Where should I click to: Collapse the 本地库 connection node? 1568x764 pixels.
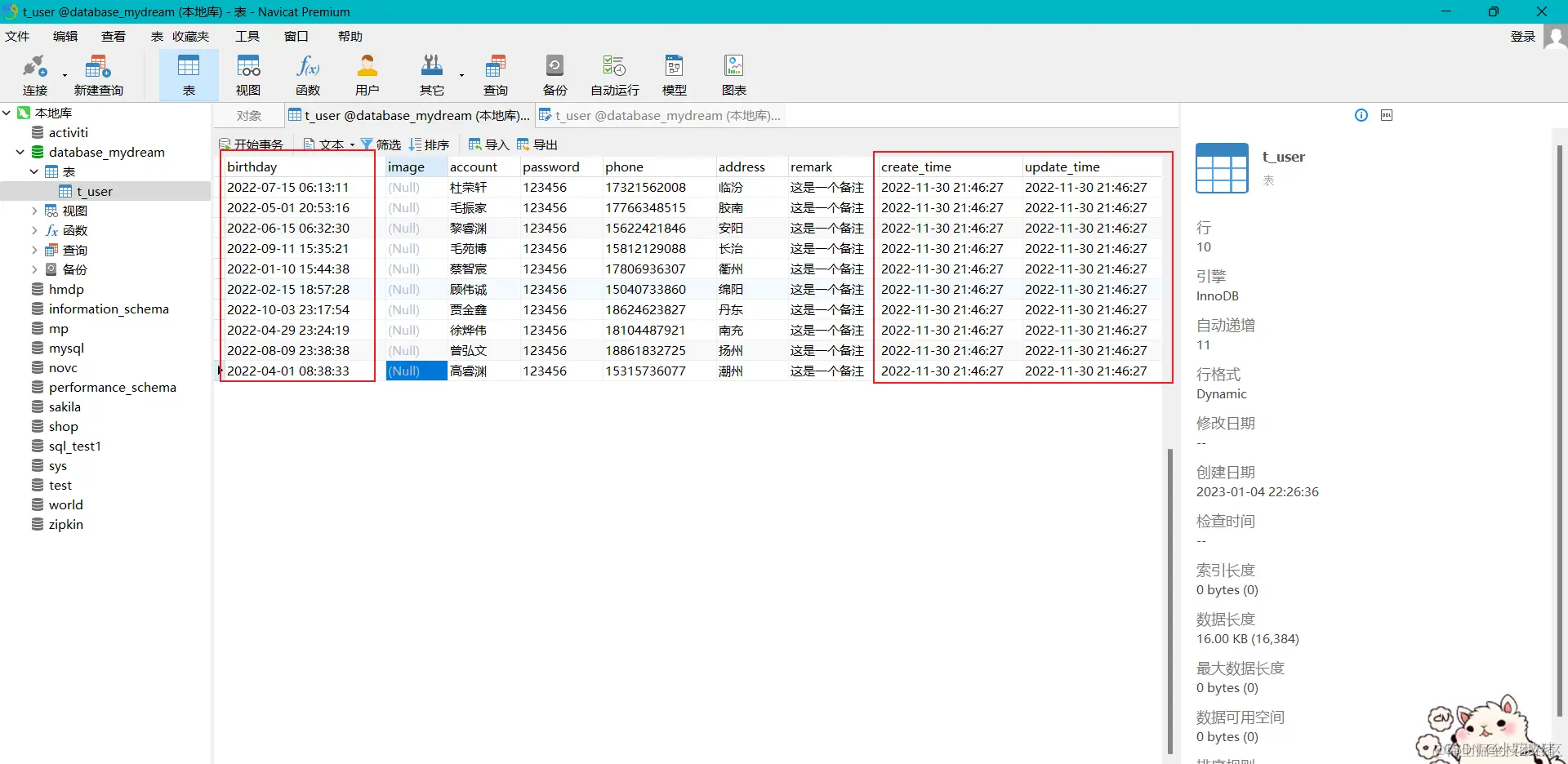7,113
